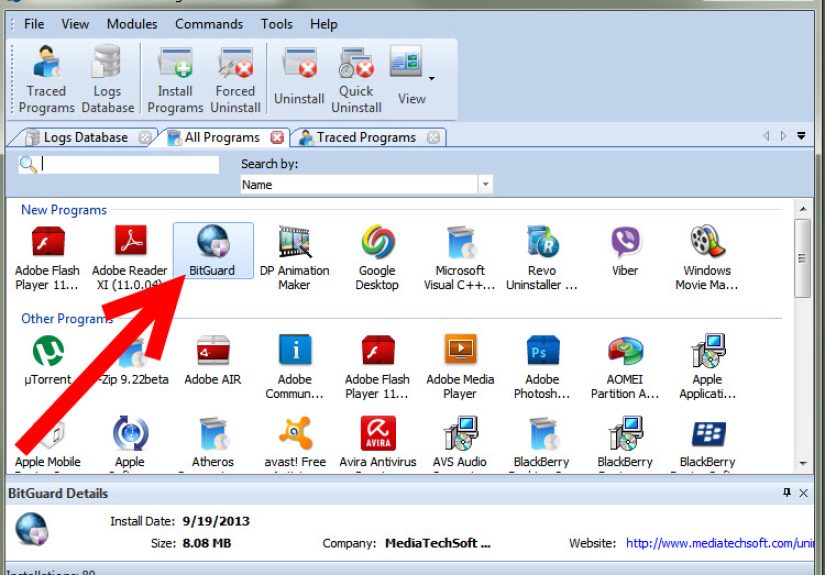Expand the View button dropdown arrow
Image resolution: width=825 pixels, height=575 pixels.
coord(432,78)
